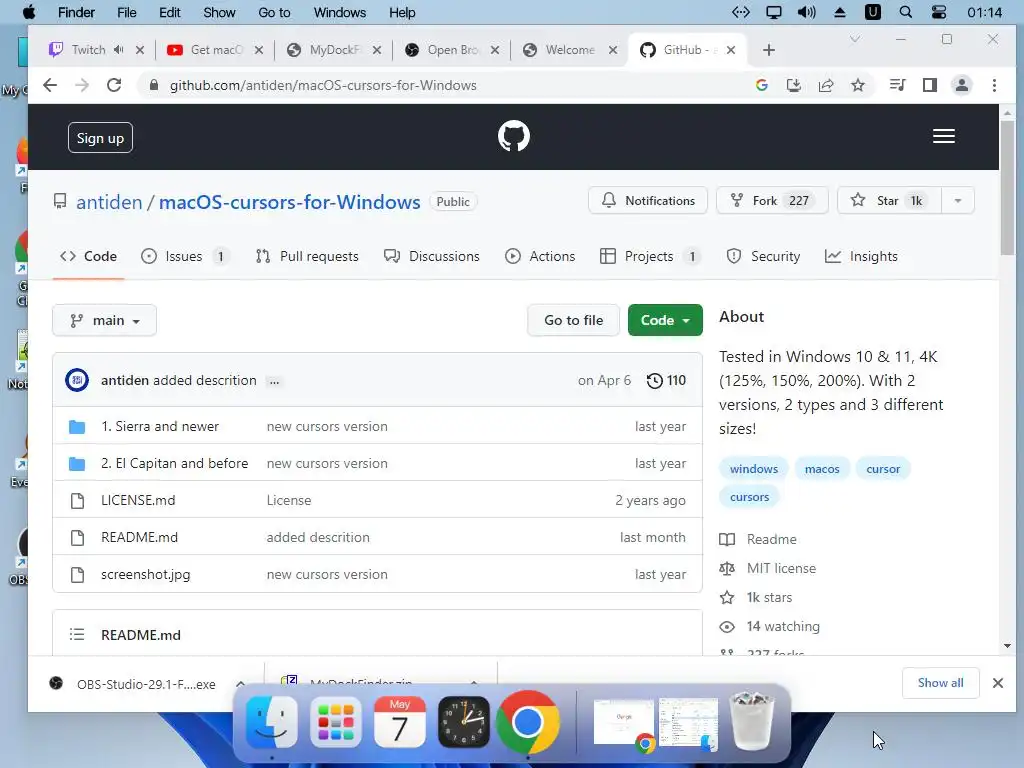Launch Google Chrome from the dock
This screenshot has height=768, width=1024.
[528, 722]
